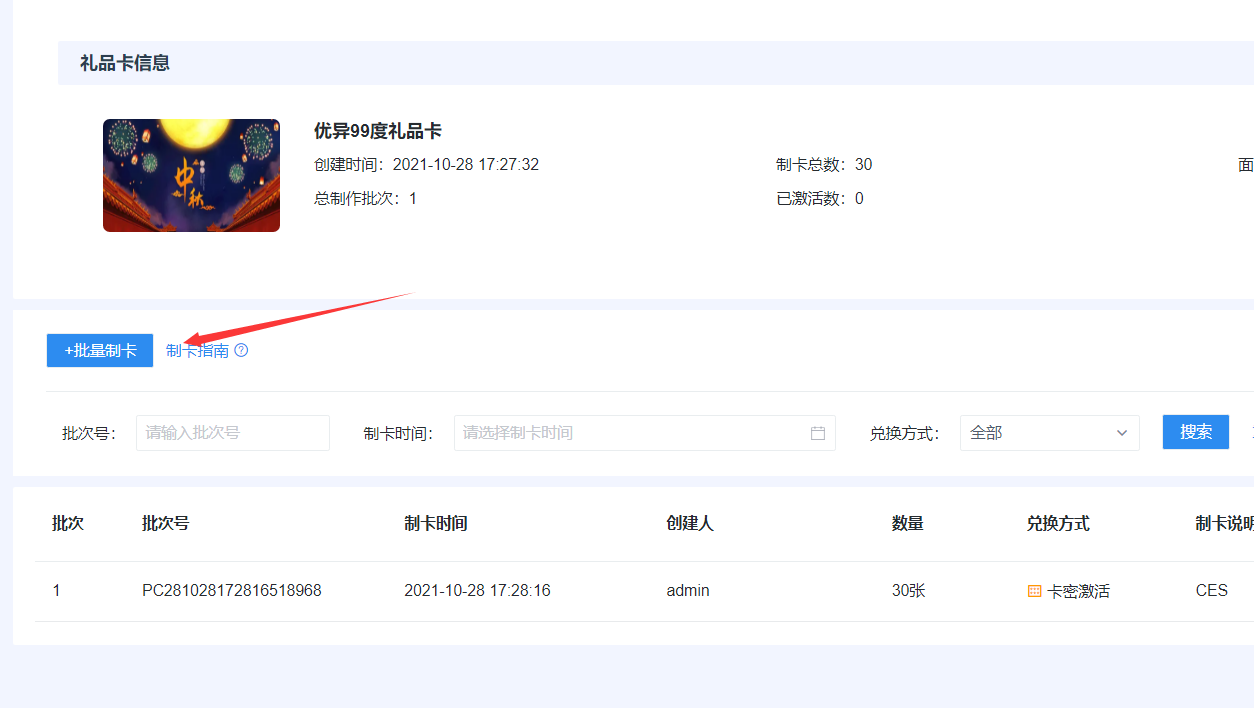This screenshot has height=708, width=1254.
Task: Click batch number PC281028172816518968
Action: pyautogui.click(x=232, y=591)
